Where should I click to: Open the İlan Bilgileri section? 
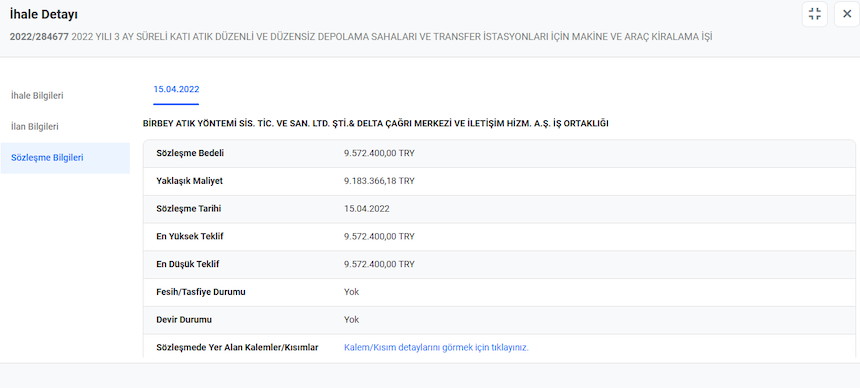click(x=35, y=126)
